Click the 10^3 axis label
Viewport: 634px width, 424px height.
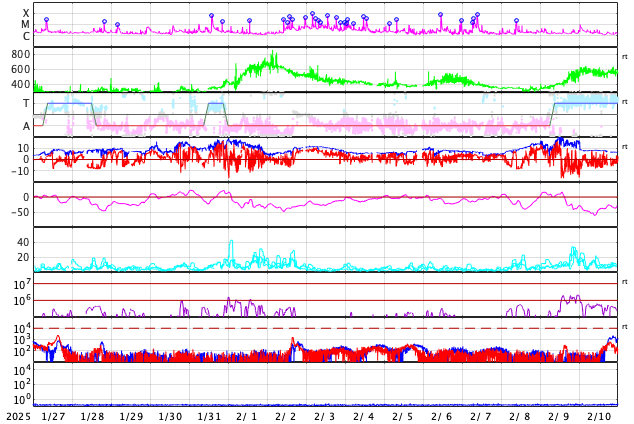click(21, 340)
